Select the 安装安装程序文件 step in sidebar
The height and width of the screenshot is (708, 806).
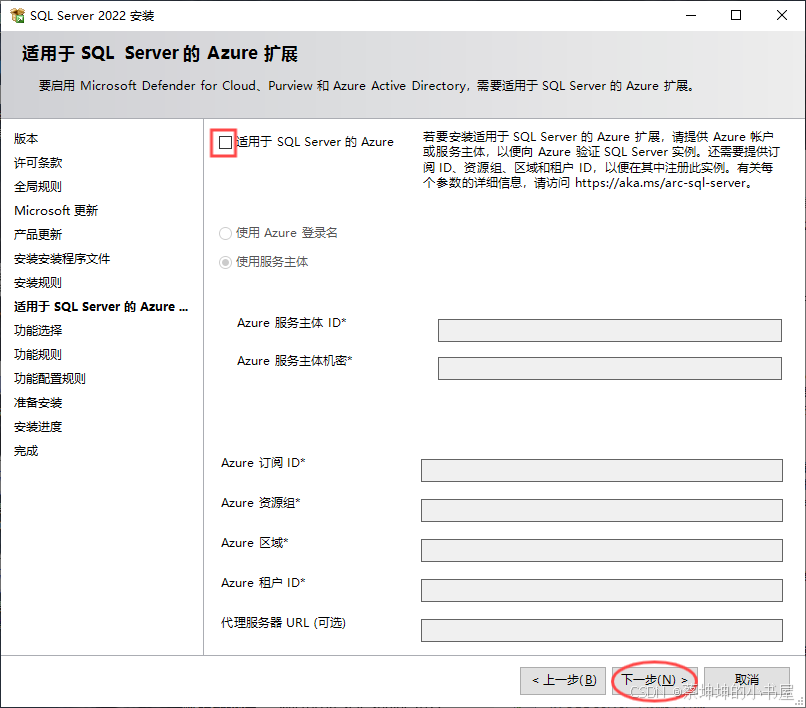pyautogui.click(x=62, y=259)
